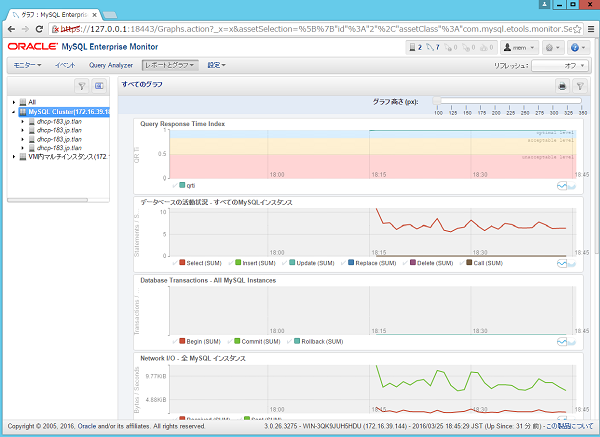Expand the VM内マルチインスタンス group node
The image size is (600, 437).
(14, 157)
